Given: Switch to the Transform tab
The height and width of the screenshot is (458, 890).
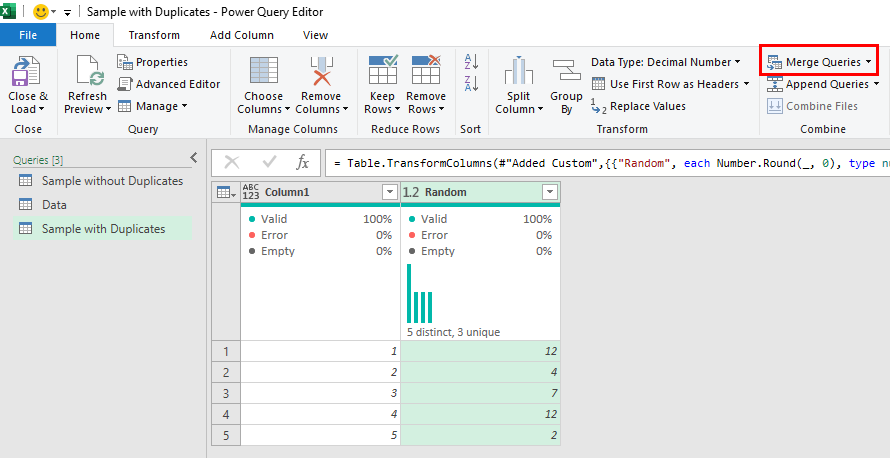Looking at the screenshot, I should (154, 35).
